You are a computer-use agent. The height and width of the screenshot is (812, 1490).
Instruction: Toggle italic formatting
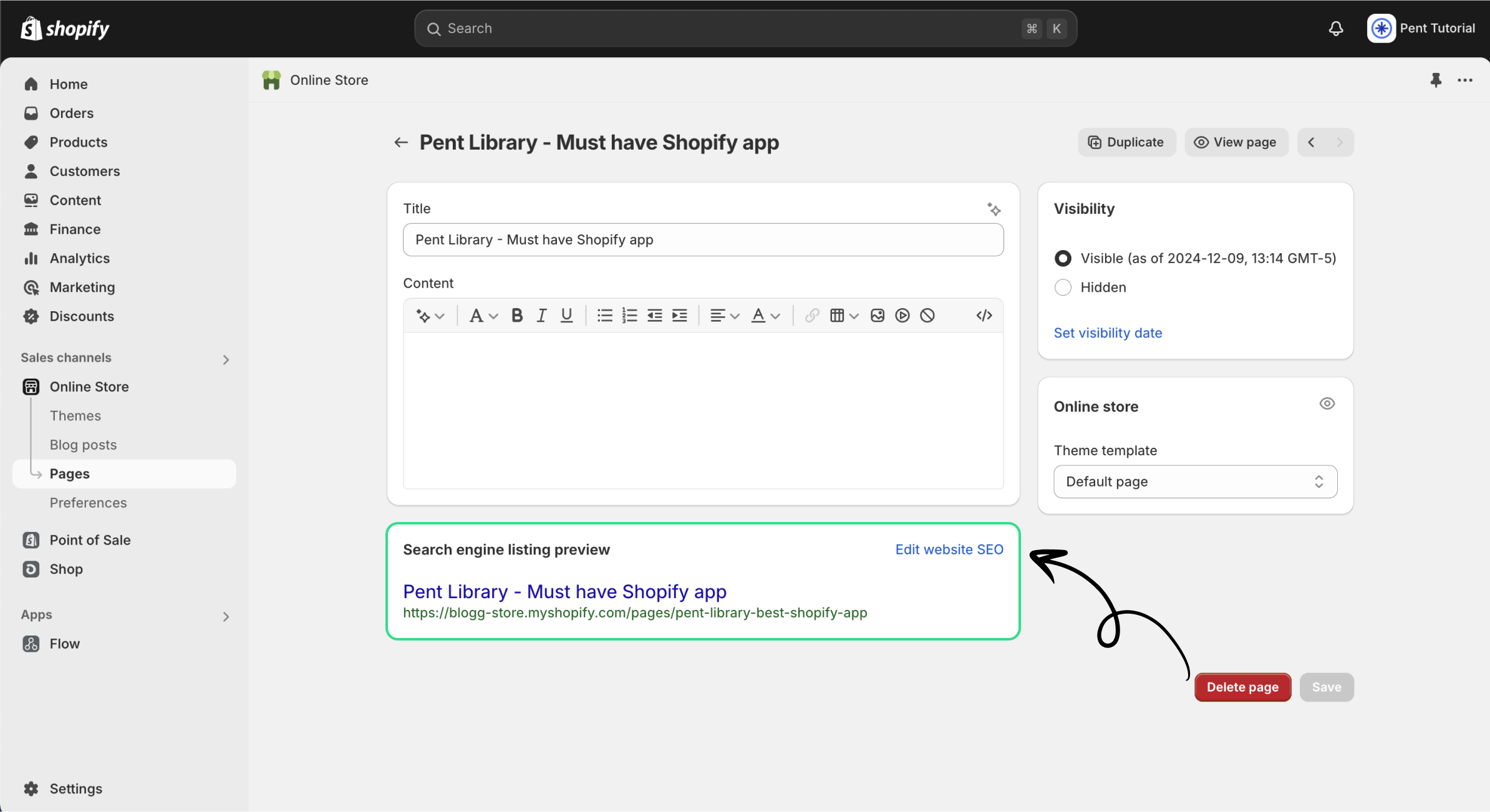(541, 316)
